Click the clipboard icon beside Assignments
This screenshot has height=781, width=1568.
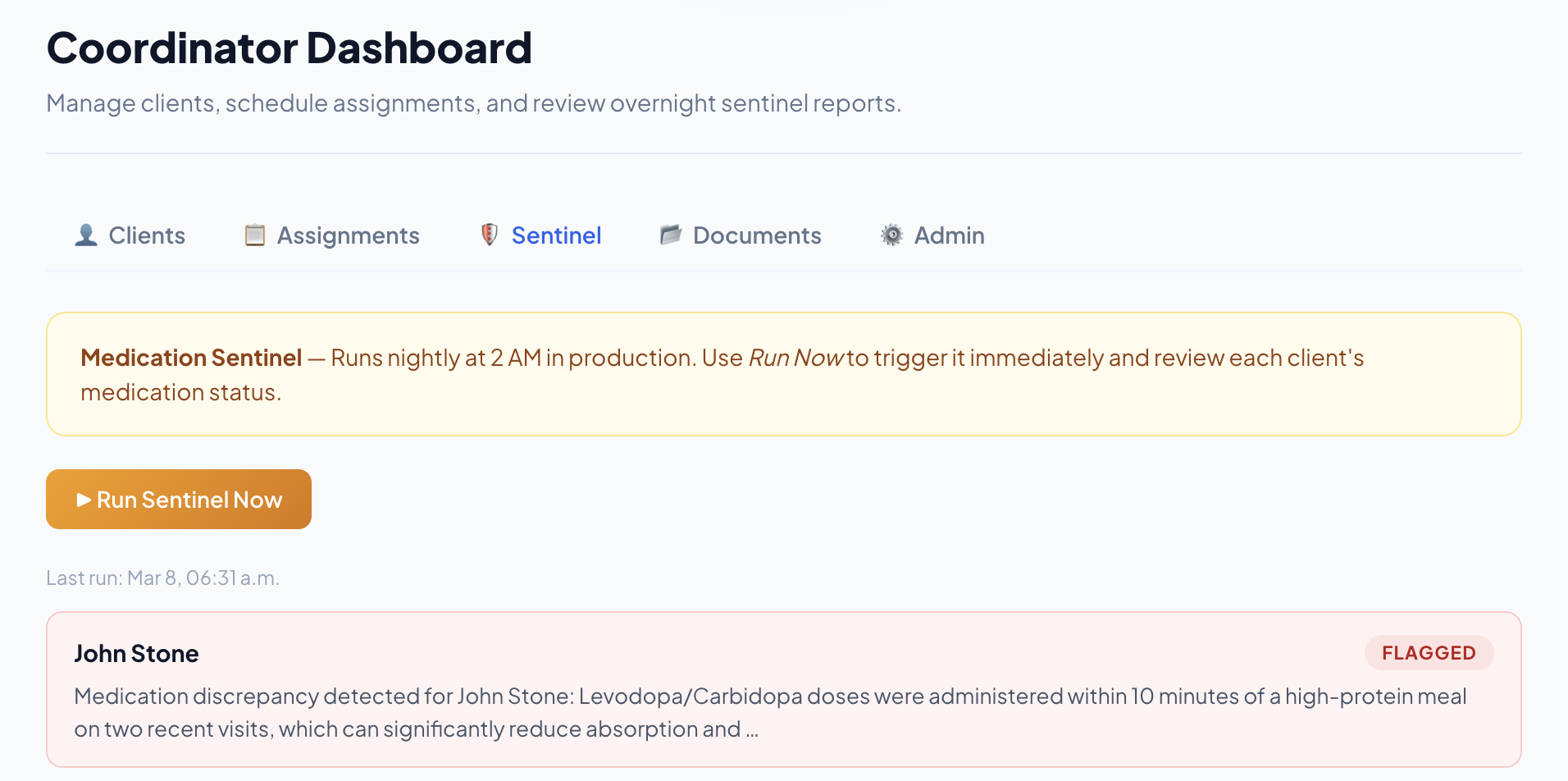(255, 235)
